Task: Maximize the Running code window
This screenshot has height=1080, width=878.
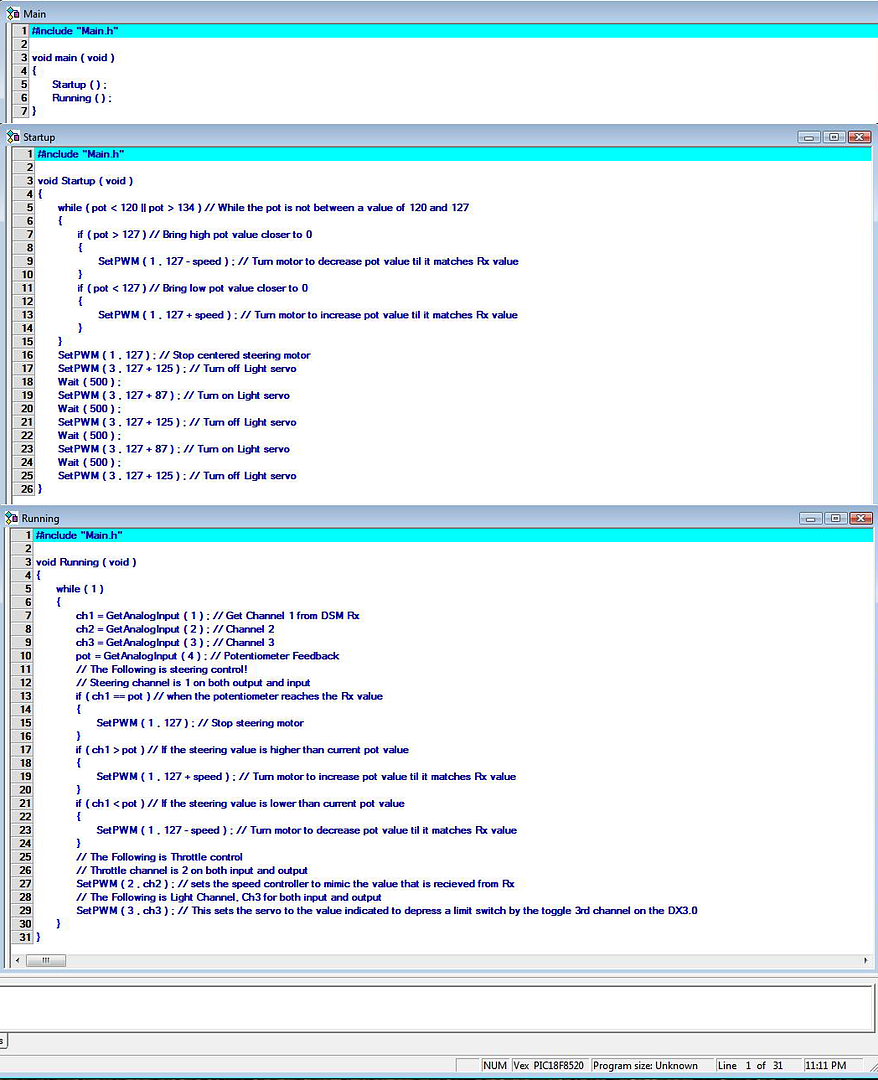Action: 834,518
